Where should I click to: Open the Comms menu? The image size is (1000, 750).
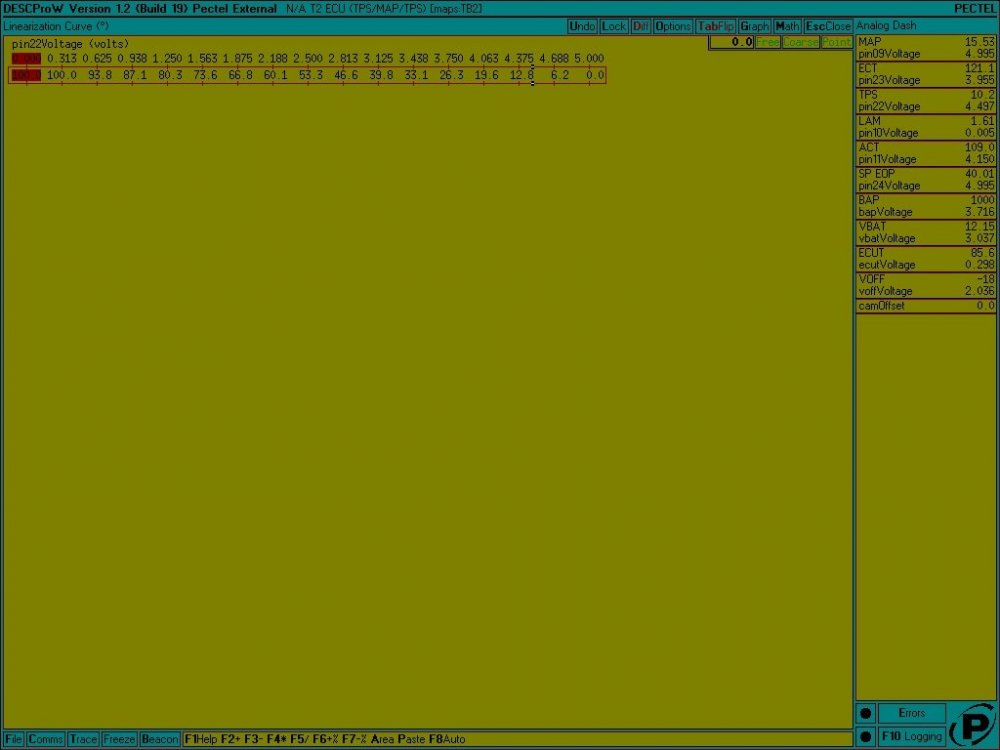point(46,739)
